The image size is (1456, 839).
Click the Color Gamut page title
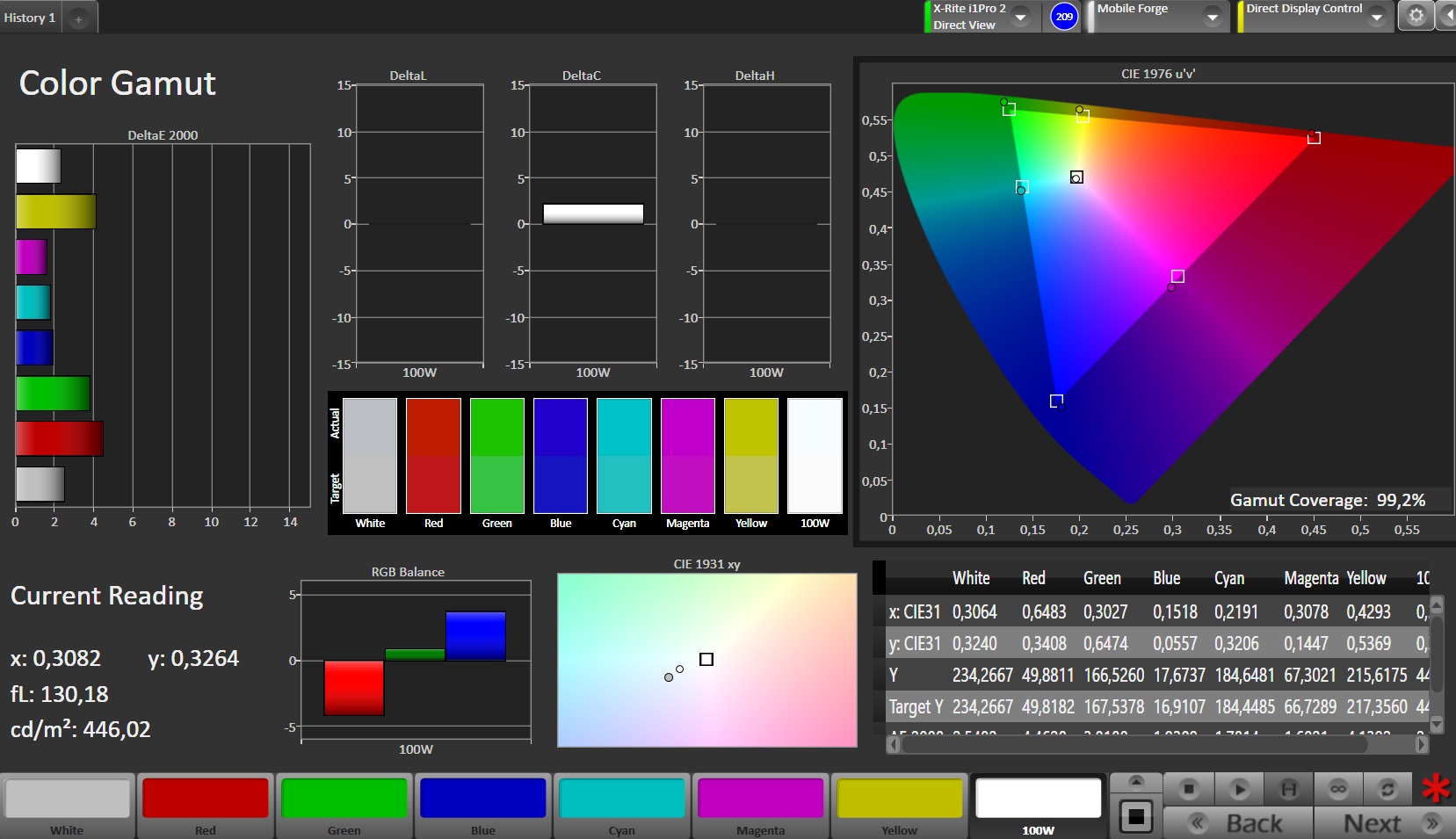pyautogui.click(x=118, y=83)
